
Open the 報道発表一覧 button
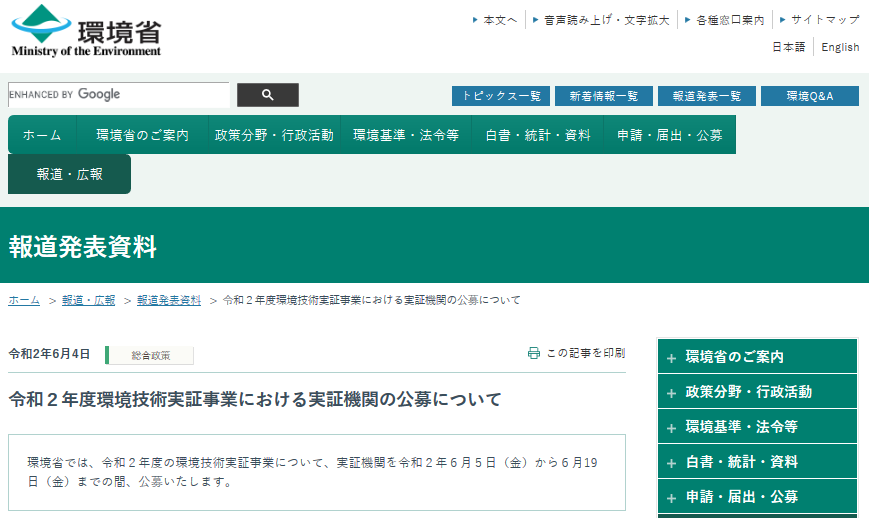click(707, 96)
